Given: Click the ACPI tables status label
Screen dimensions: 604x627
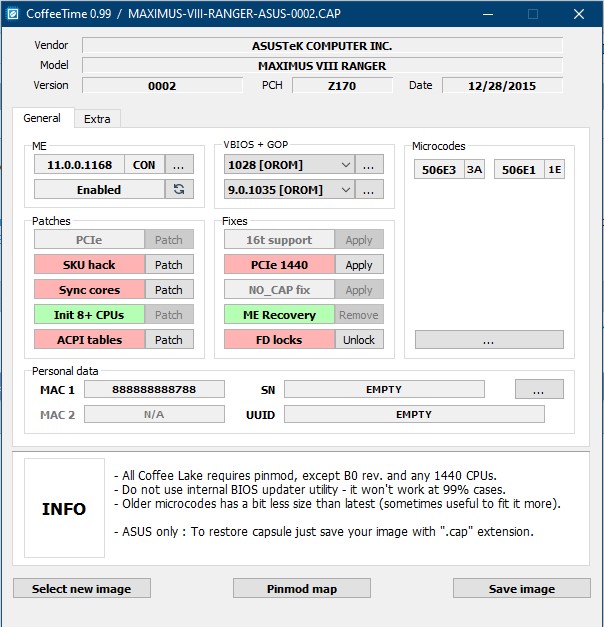Looking at the screenshot, I should point(89,339).
